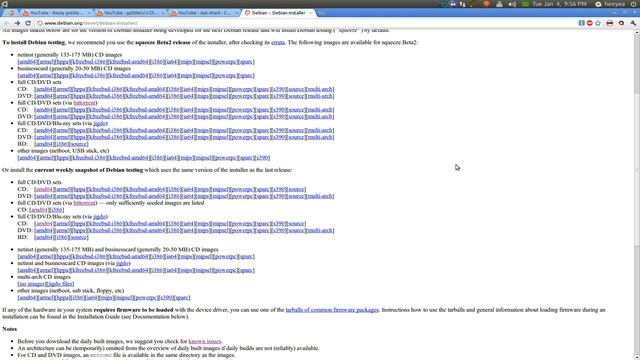The height and width of the screenshot is (360, 640).
Task: Open amd64 under businesscard 20-50 MB CD images
Action: coord(27,76)
